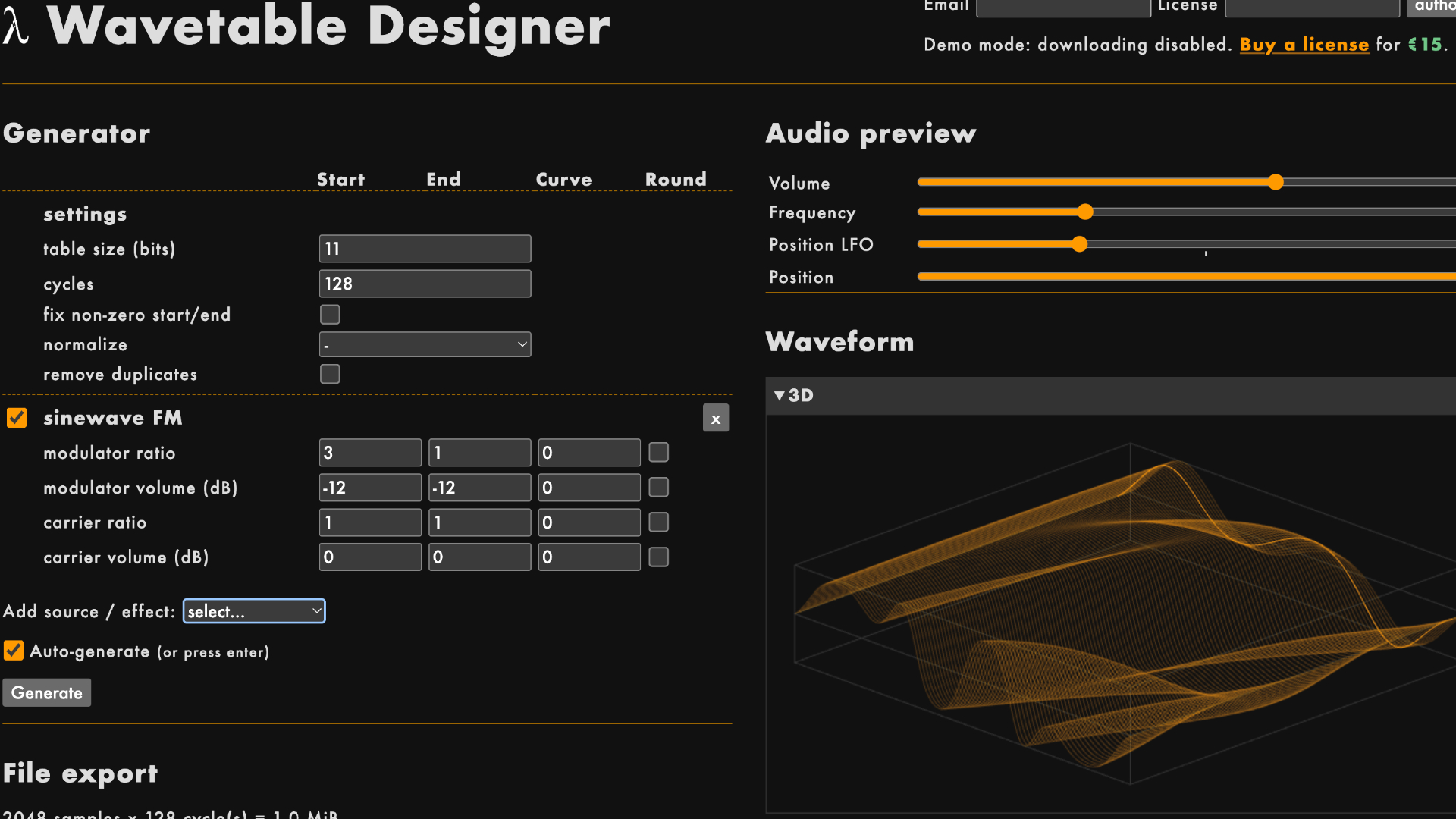The width and height of the screenshot is (1456, 819).
Task: Focus the cycles input field
Action: click(x=425, y=284)
